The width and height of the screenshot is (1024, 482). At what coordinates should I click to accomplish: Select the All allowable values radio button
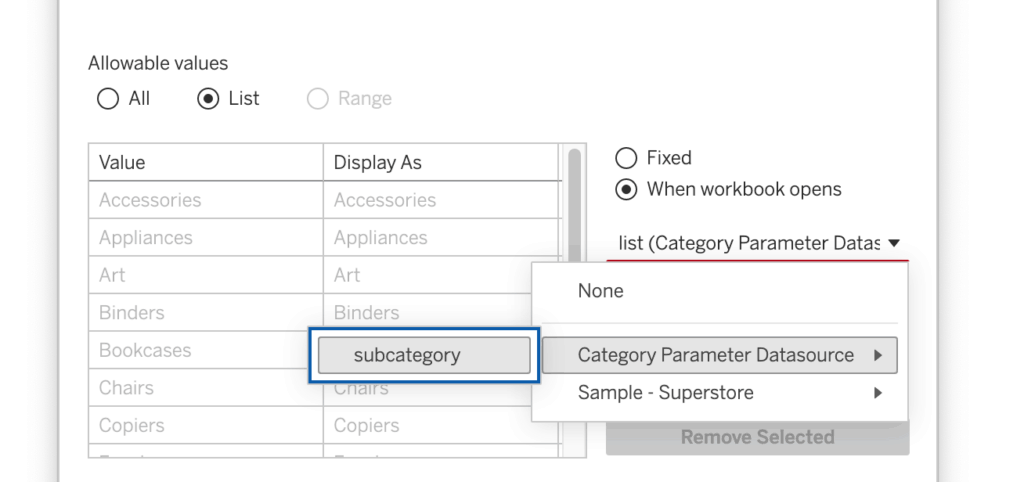coord(108,99)
